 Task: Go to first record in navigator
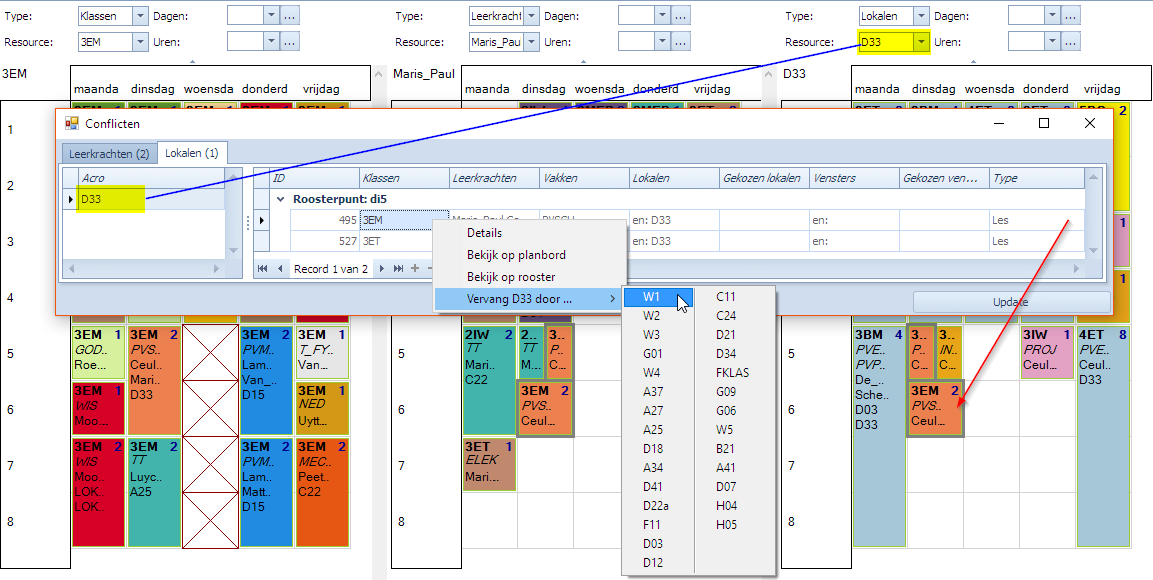pyautogui.click(x=263, y=269)
